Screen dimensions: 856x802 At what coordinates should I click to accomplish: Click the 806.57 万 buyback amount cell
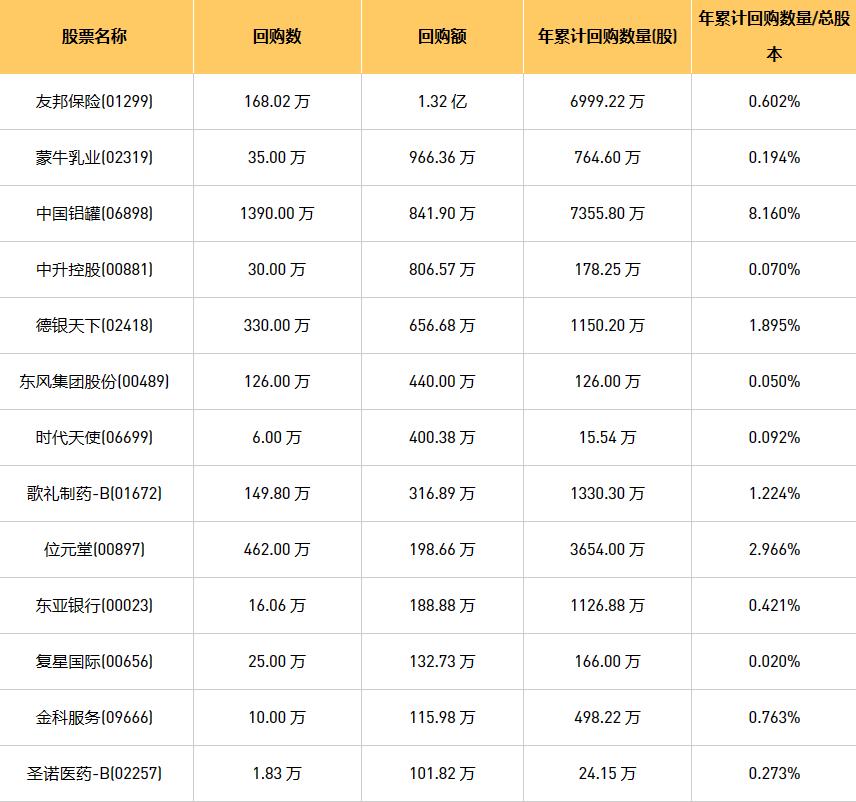[442, 270]
